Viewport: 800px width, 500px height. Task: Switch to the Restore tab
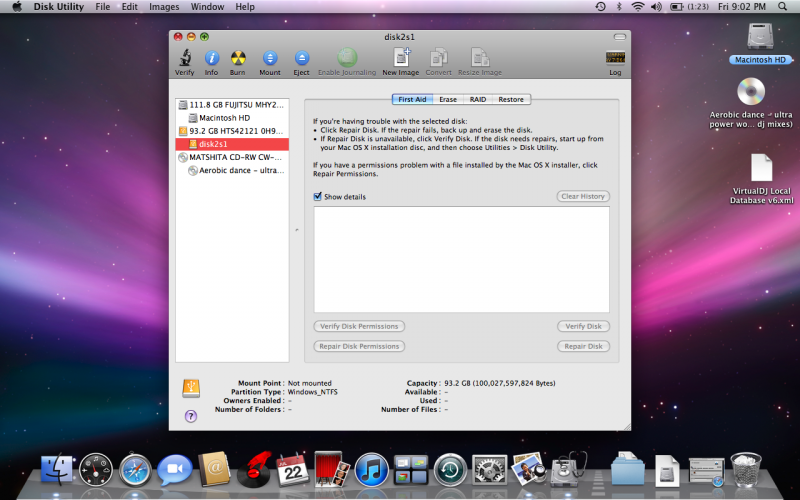point(511,99)
